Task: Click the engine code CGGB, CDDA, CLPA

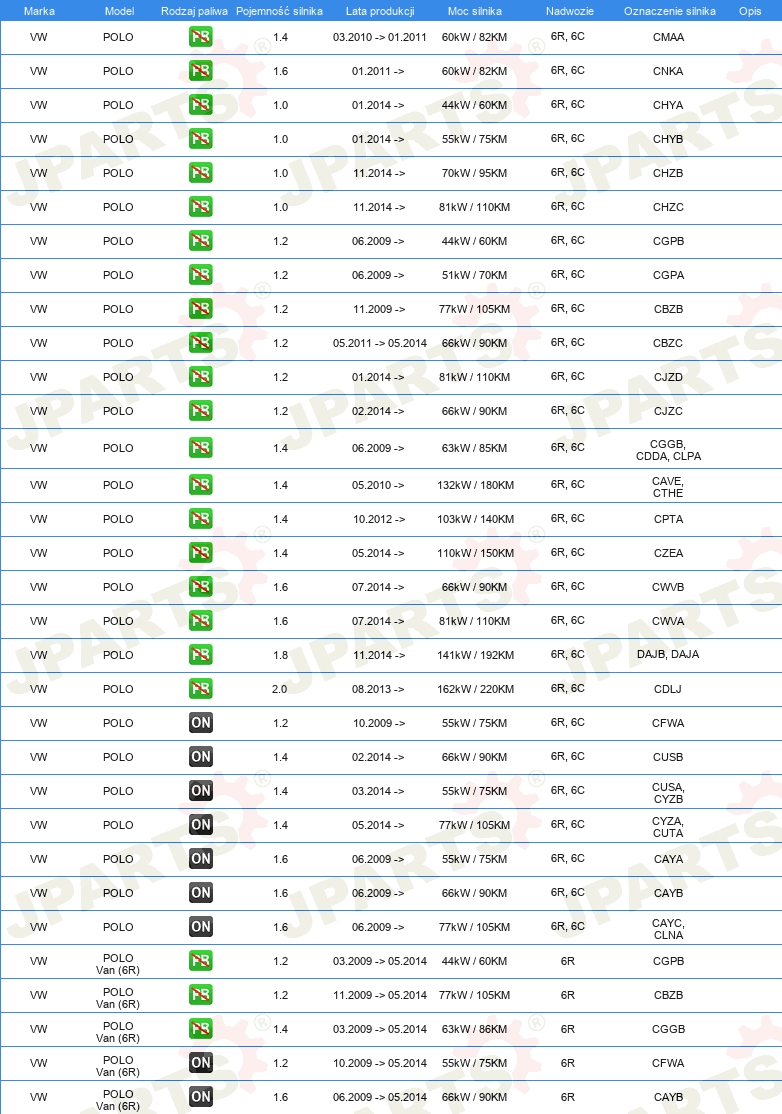Action: pos(668,450)
